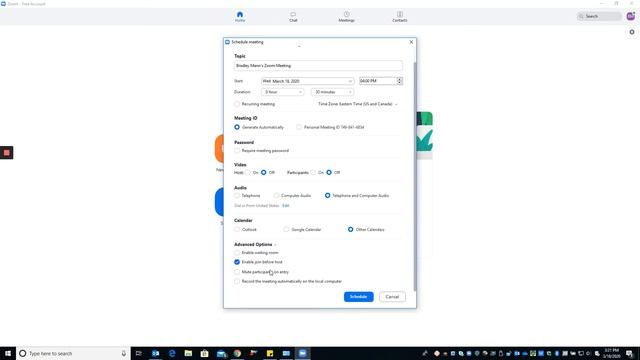Open Outlook from the taskbar
Viewport: 640px width, 360px height.
156,353
